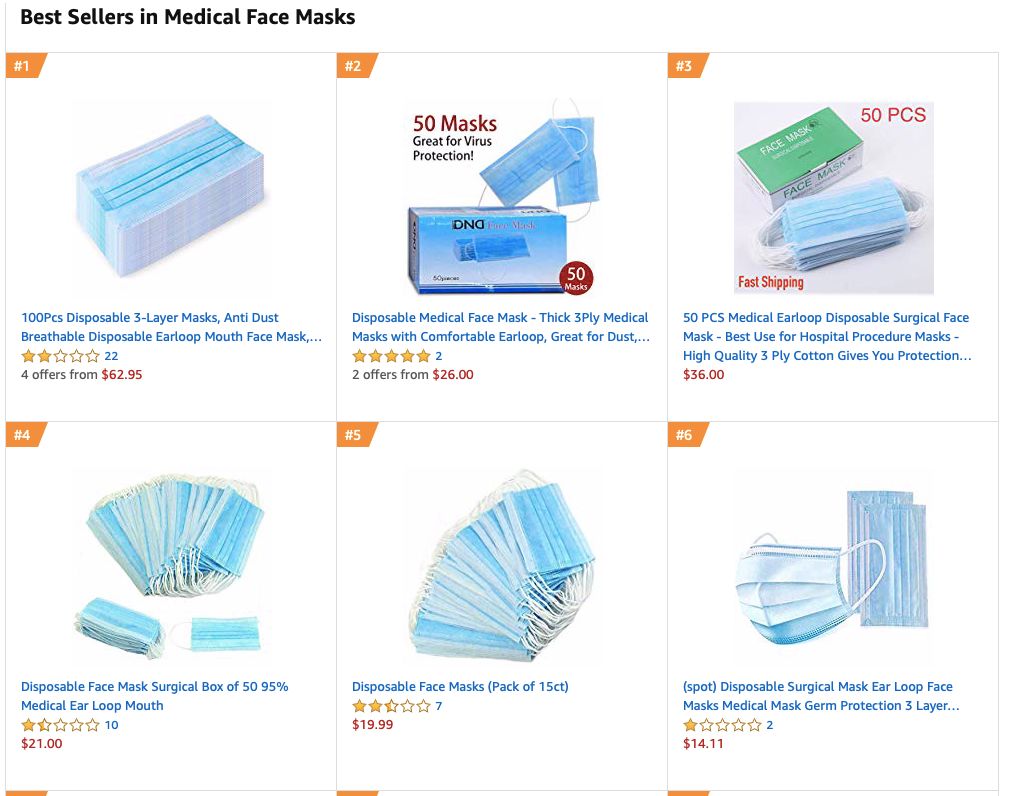The width and height of the screenshot is (1026, 796).
Task: Click the #1 rank badge
Action: tap(23, 66)
